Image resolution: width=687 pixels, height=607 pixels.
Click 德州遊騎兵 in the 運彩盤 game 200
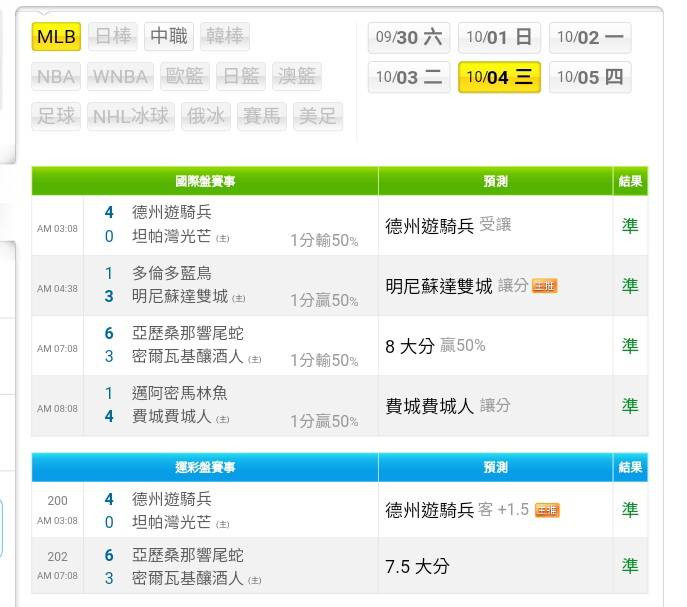tap(172, 499)
